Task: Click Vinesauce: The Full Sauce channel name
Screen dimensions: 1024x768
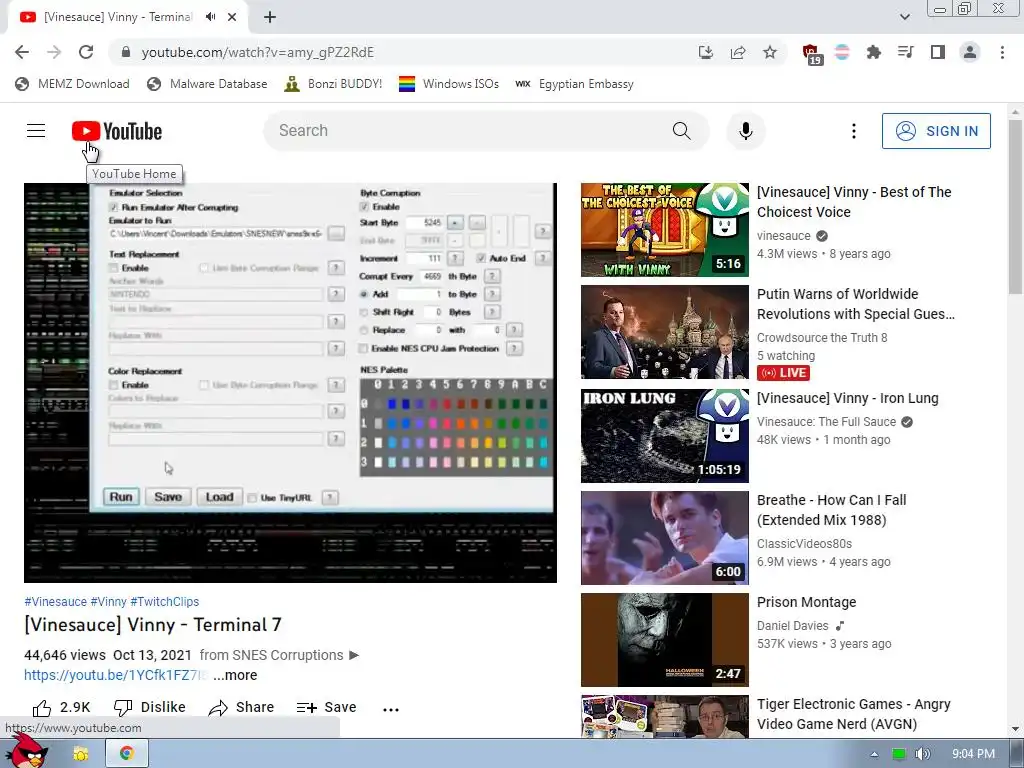Action: pyautogui.click(x=826, y=422)
